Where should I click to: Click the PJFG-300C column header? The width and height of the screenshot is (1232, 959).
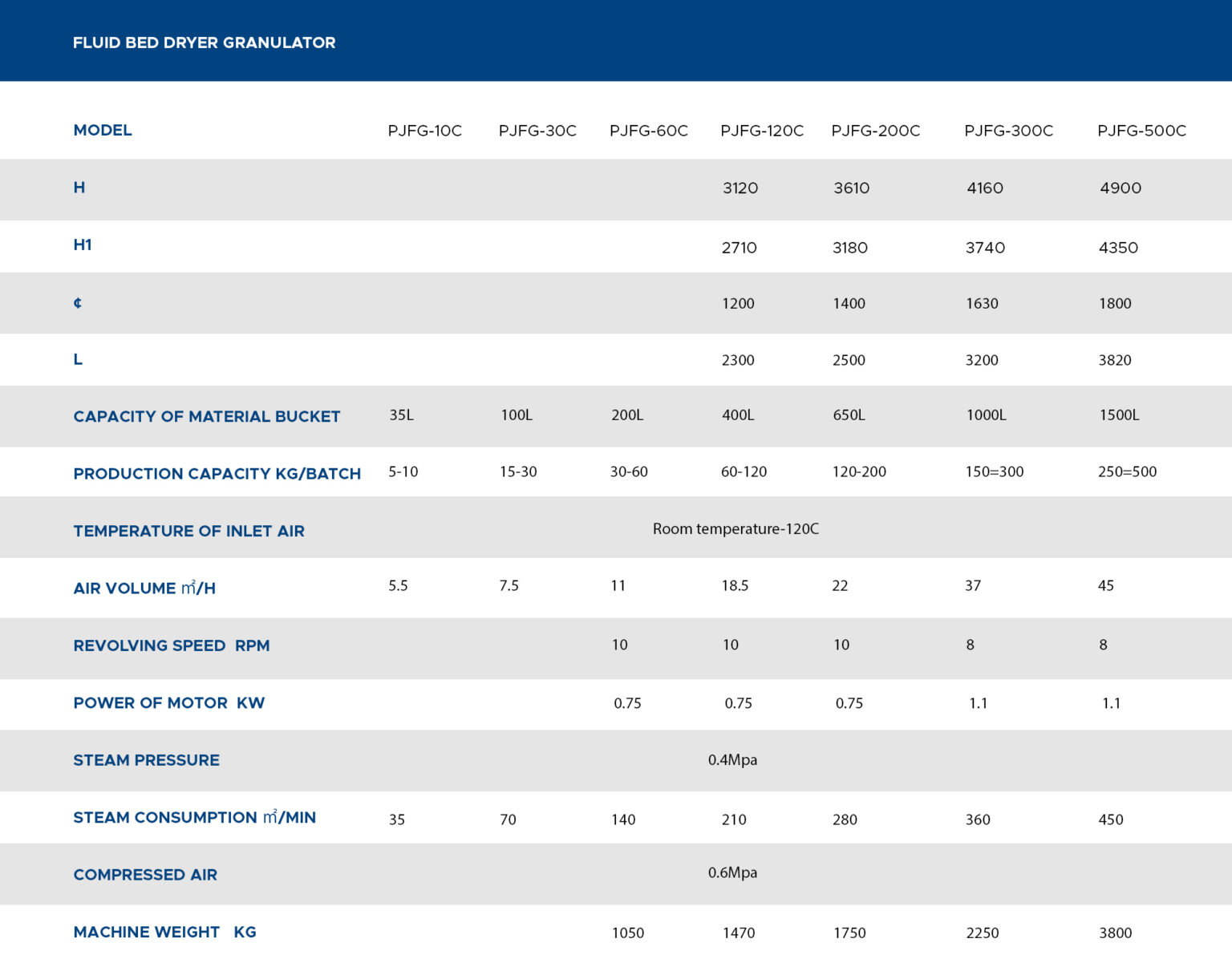1009,131
